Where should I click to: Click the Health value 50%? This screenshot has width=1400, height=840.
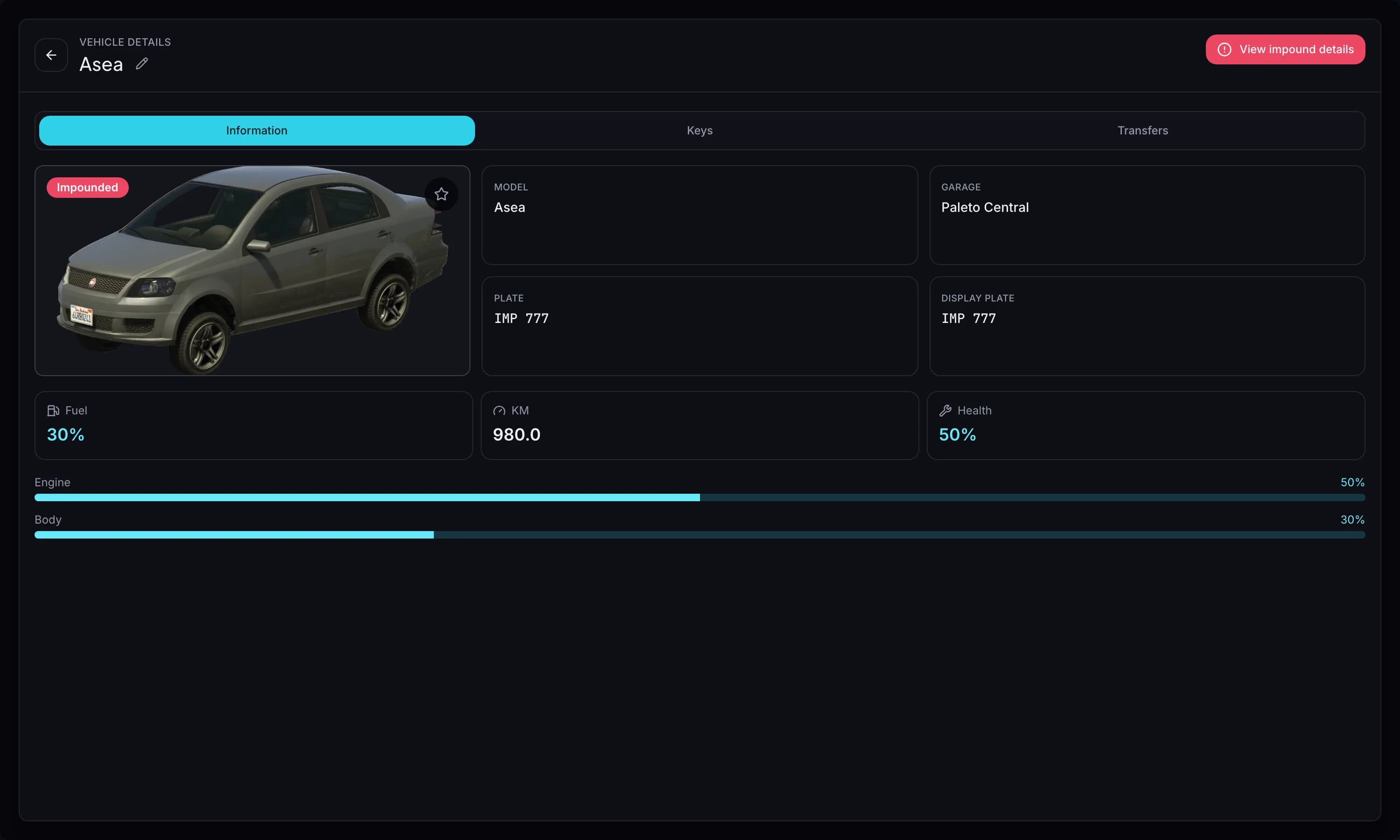pos(958,435)
